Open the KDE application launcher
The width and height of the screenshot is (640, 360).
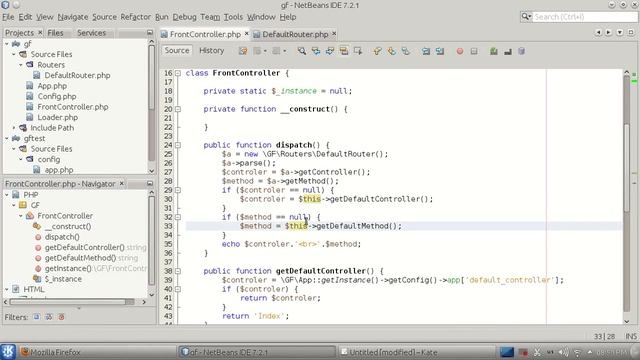pos(8,351)
